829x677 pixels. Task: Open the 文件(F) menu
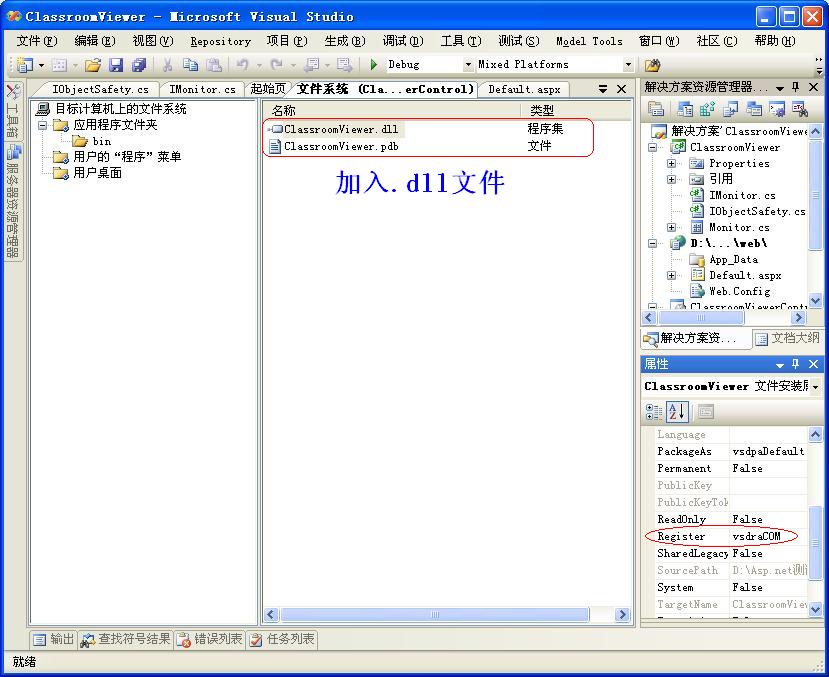37,41
